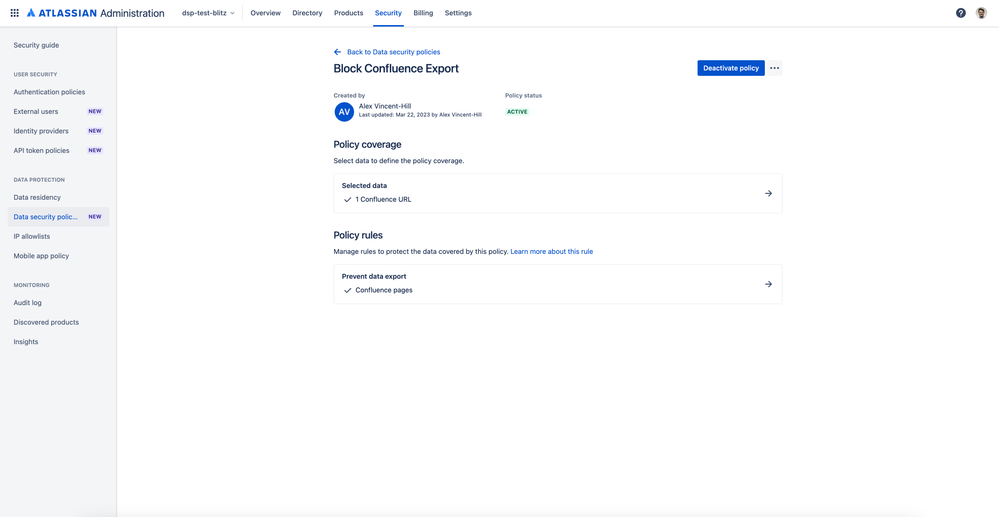The image size is (999, 517).
Task: Click the back arrow icon
Action: click(338, 52)
